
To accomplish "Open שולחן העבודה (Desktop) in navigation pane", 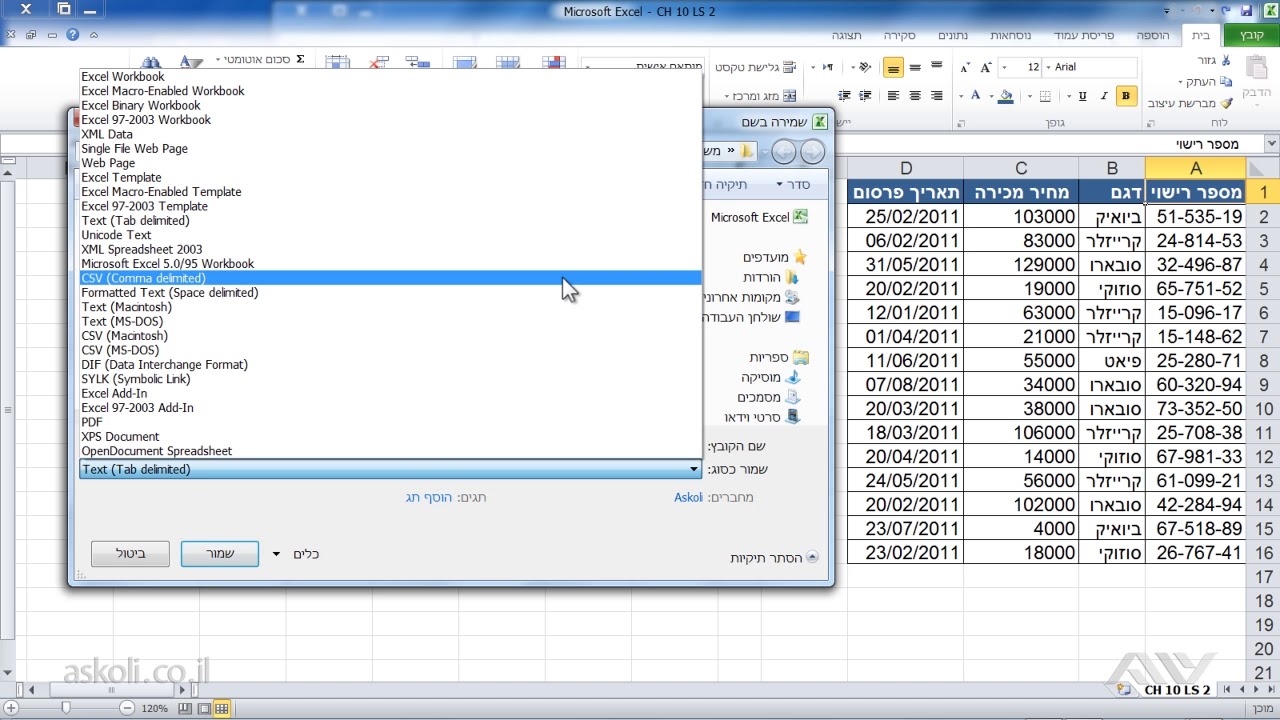I will 753,317.
